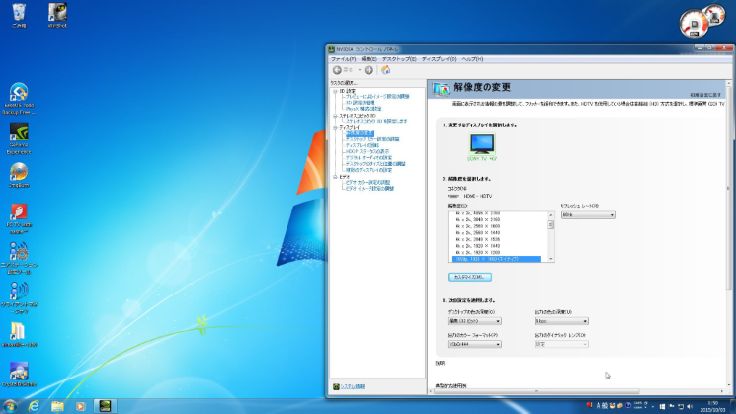Image resolution: width=736 pixels, height=414 pixels.
Task: Launch Internet Explorer from the taskbar
Action: click(x=33, y=406)
